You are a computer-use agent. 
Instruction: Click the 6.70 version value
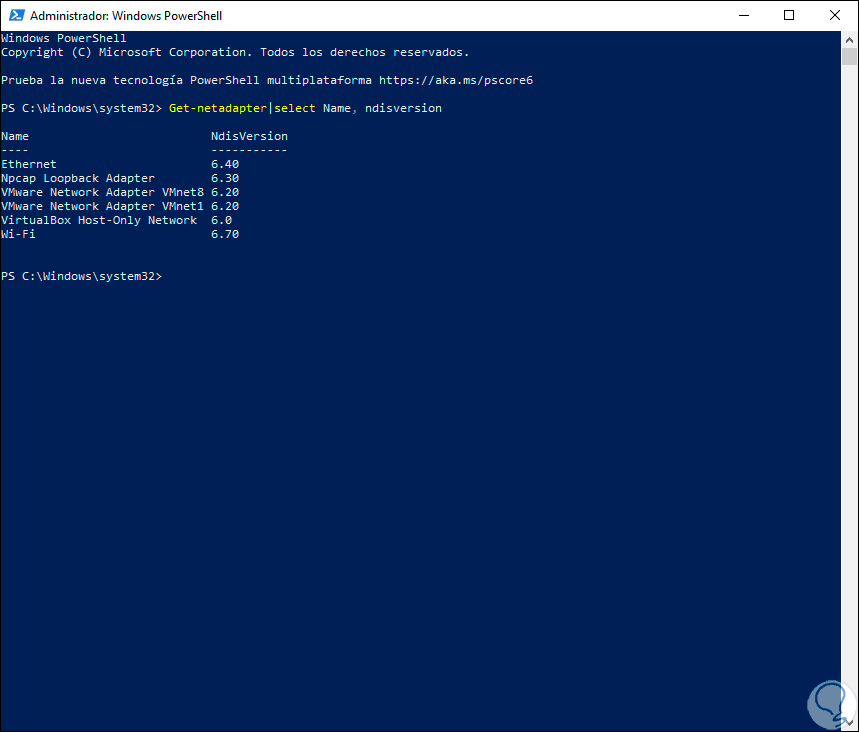[225, 235]
